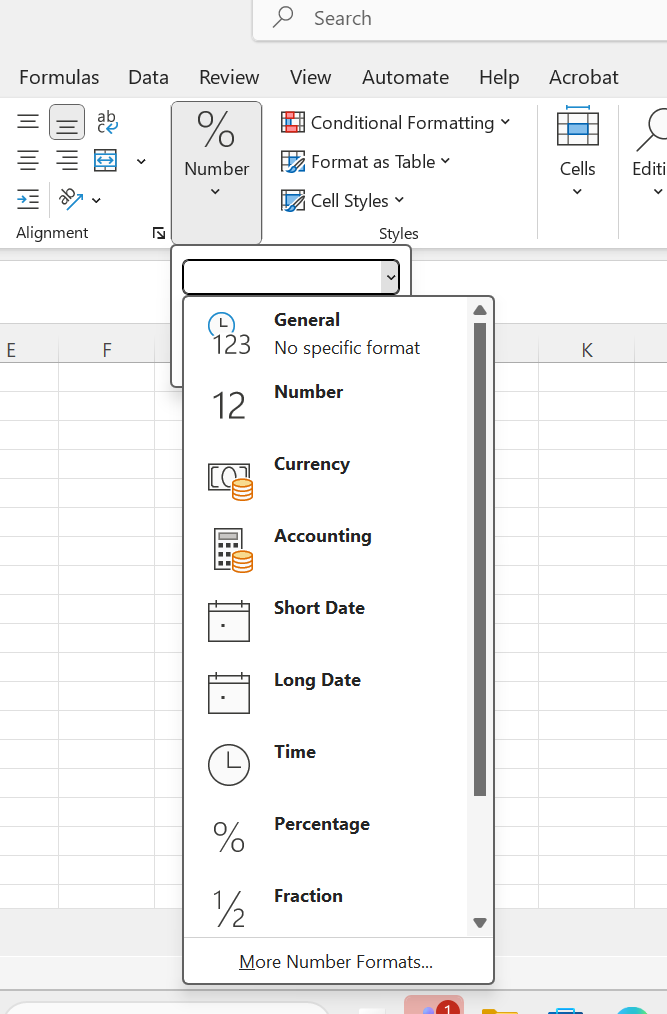The image size is (667, 1014).
Task: Click the number format combo box arrow
Action: (x=390, y=277)
